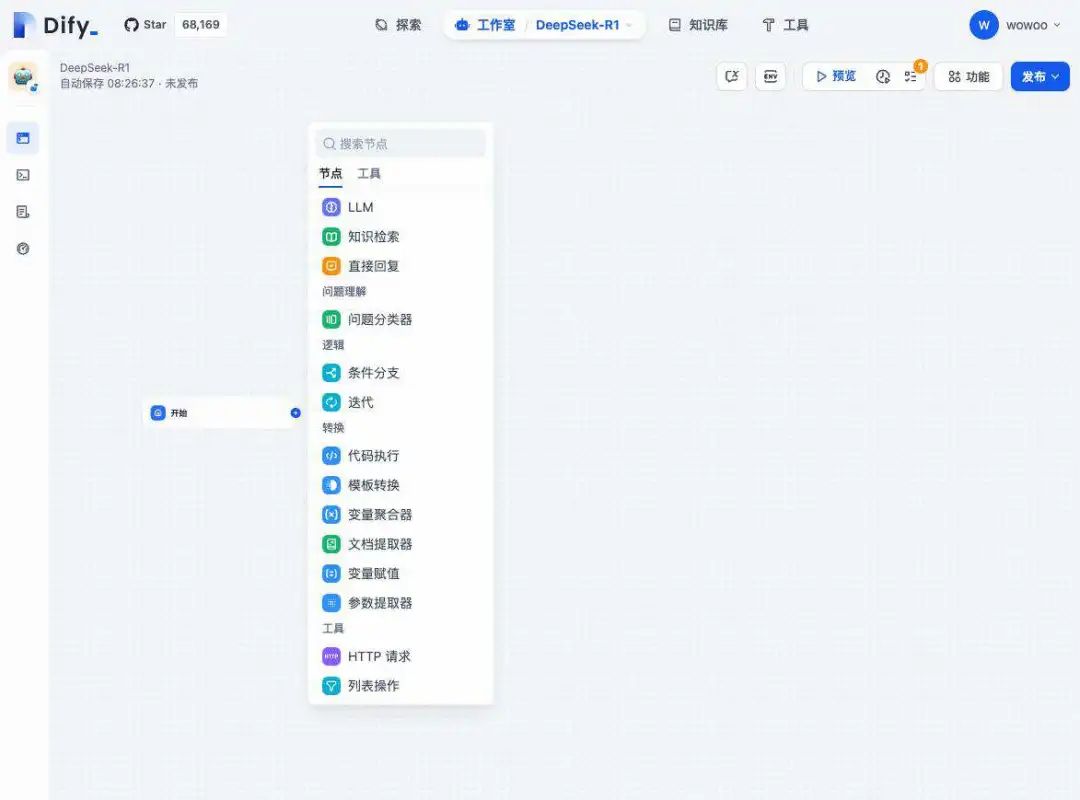Open the 发布 publish dropdown
Image resolution: width=1080 pixels, height=800 pixels.
coord(1040,76)
